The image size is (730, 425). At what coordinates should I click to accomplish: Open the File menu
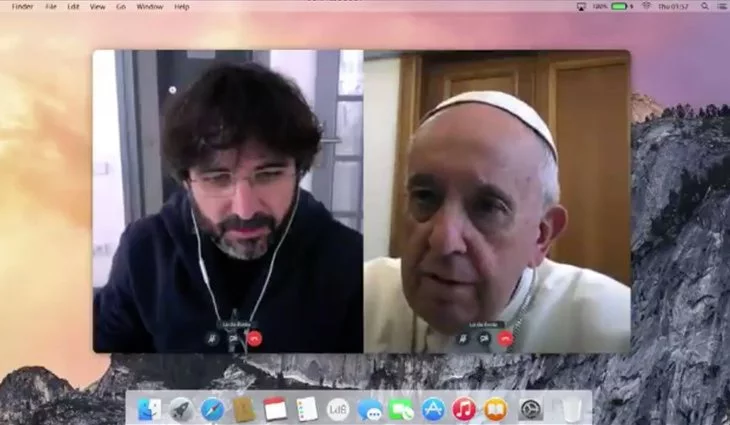(50, 6)
